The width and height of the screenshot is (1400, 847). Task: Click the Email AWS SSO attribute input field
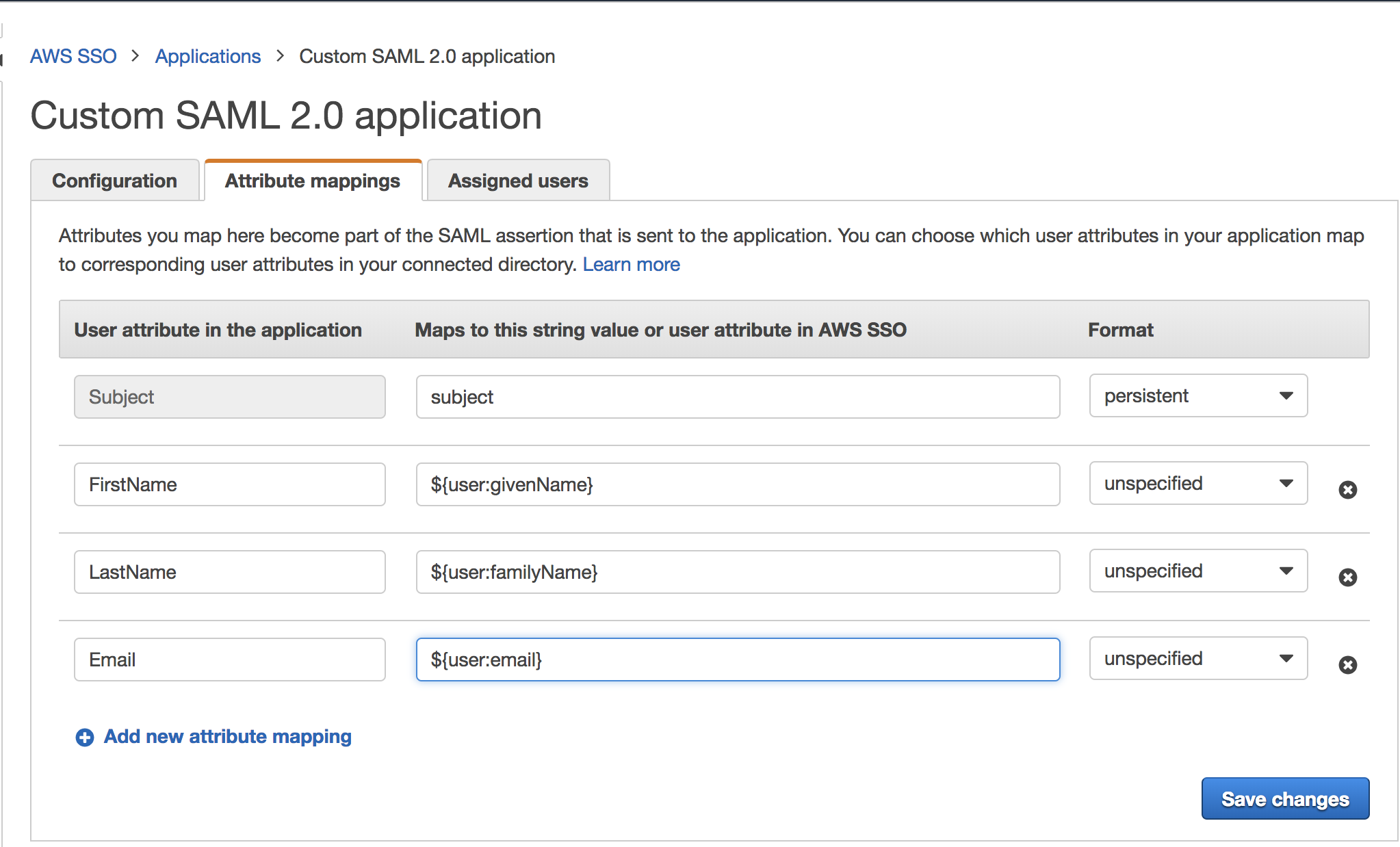click(x=737, y=659)
